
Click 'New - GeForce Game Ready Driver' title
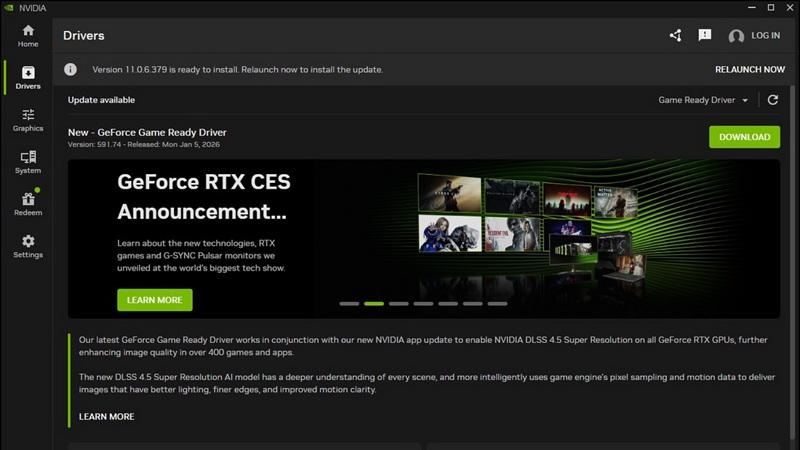tap(147, 132)
